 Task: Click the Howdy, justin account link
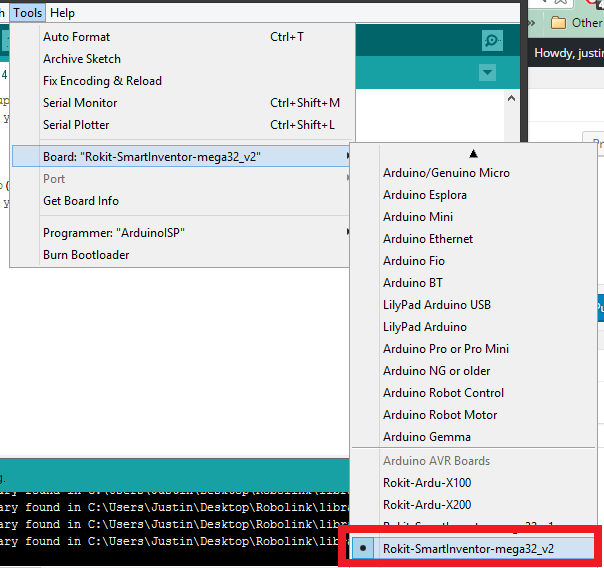(x=569, y=53)
